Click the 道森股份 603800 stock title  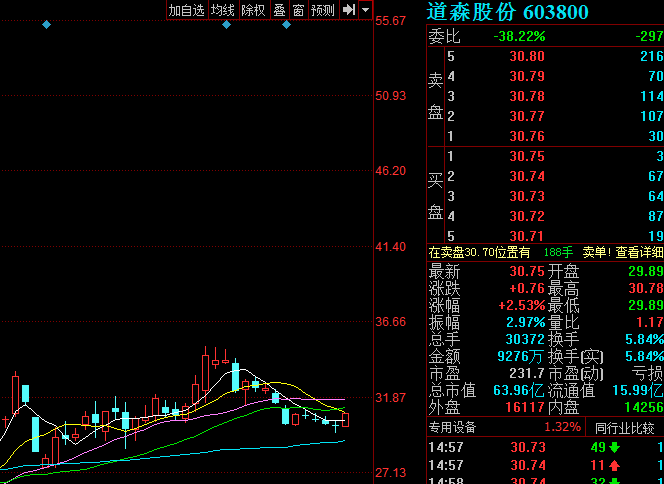[507, 12]
